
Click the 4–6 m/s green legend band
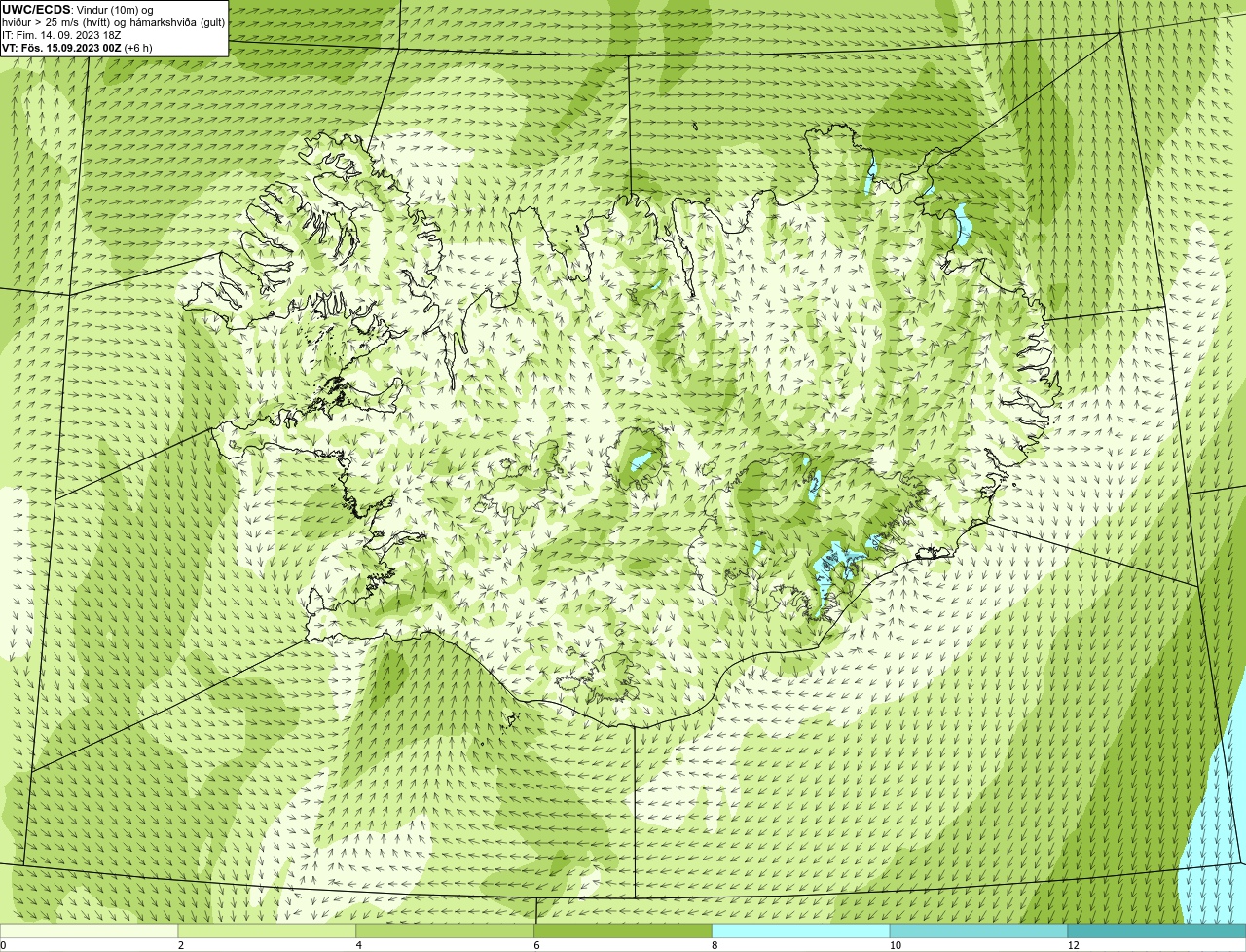coord(445,932)
